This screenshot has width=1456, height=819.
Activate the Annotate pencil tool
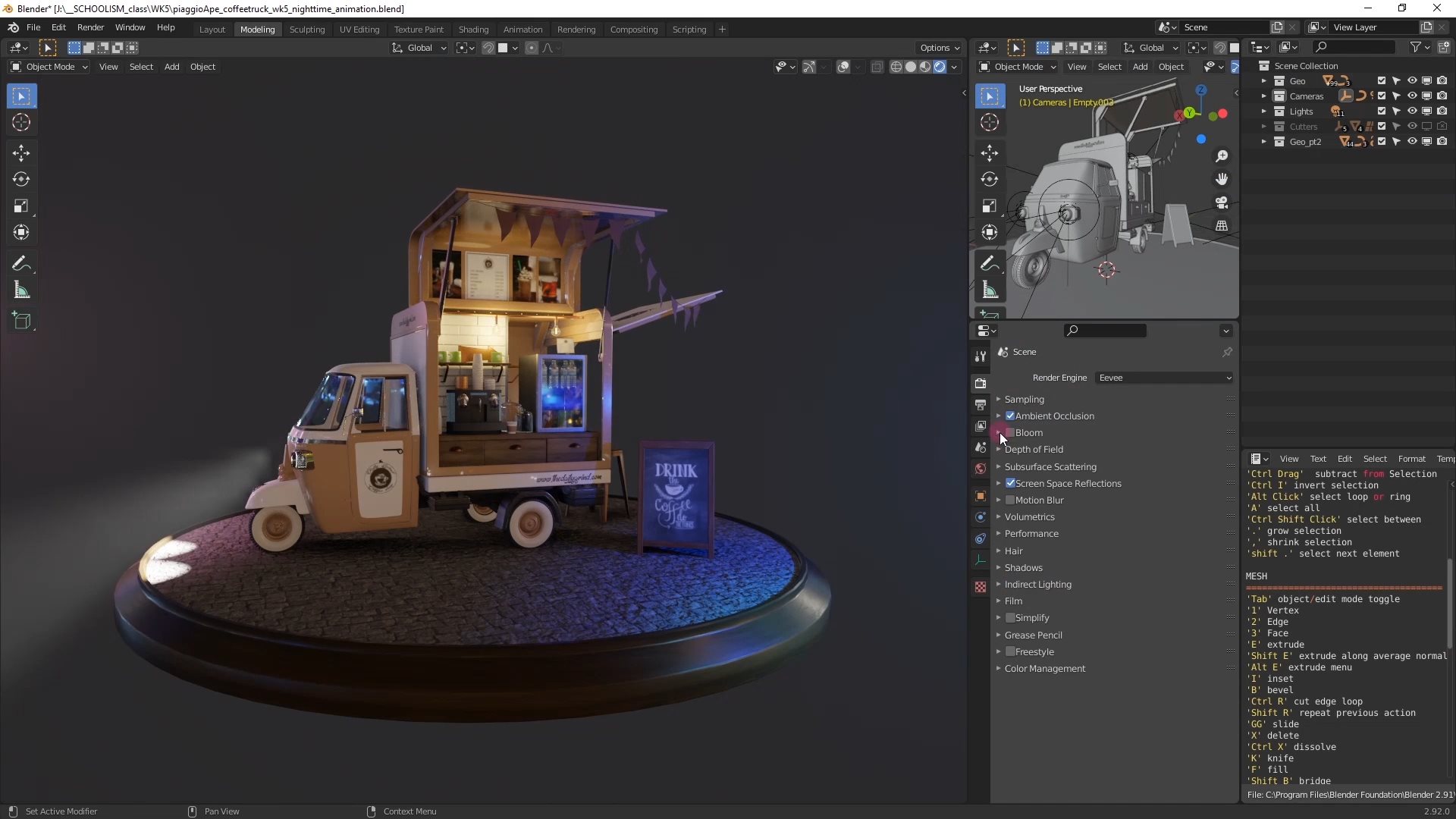coord(21,263)
